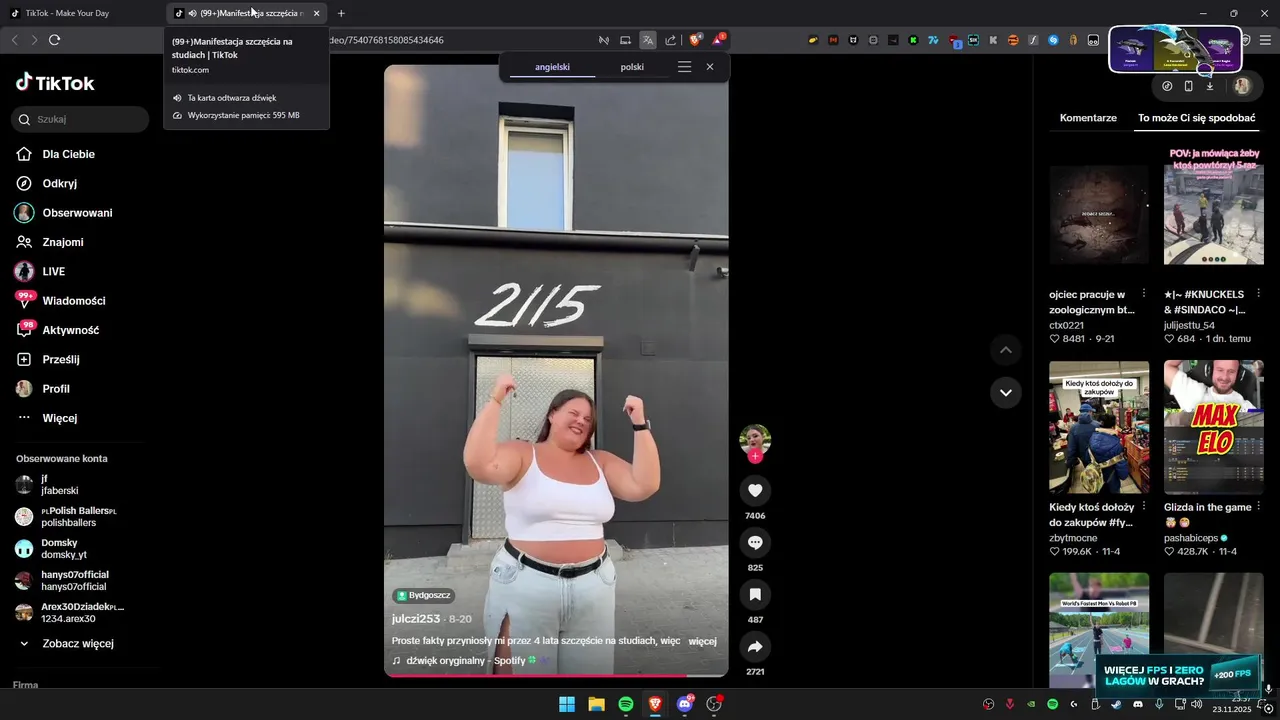Viewport: 1280px width, 720px height.
Task: Open the TikTok download app icon
Action: [1209, 86]
